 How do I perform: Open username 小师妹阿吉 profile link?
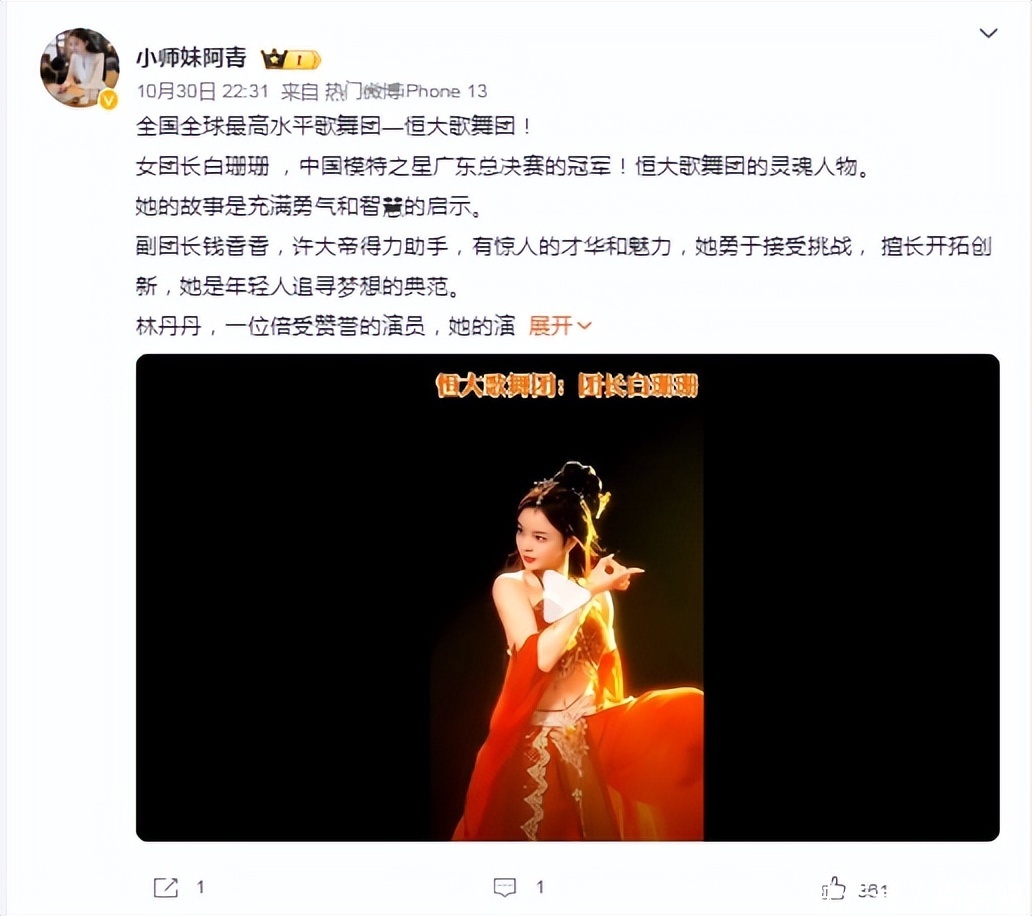[191, 59]
